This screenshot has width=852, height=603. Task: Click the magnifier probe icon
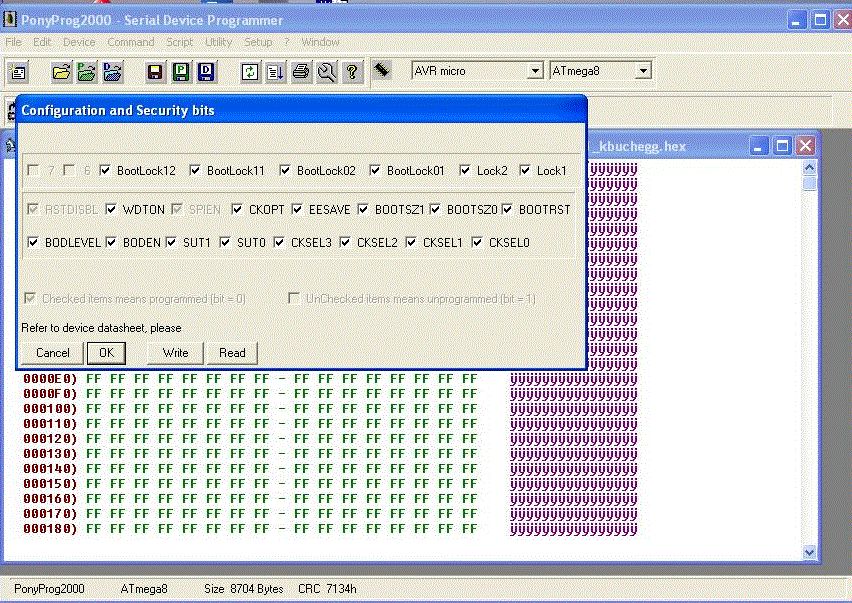(x=327, y=72)
